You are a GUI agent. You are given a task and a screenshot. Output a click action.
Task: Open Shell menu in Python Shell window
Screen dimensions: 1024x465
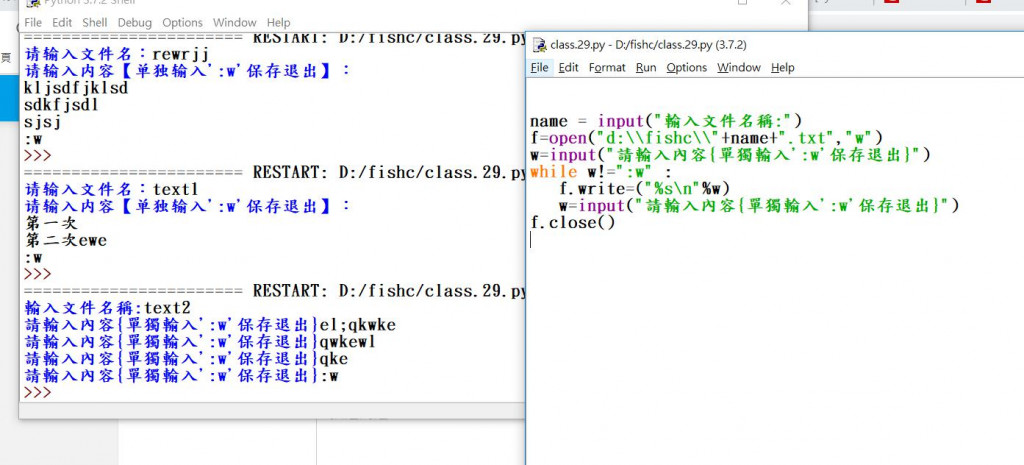[x=95, y=22]
